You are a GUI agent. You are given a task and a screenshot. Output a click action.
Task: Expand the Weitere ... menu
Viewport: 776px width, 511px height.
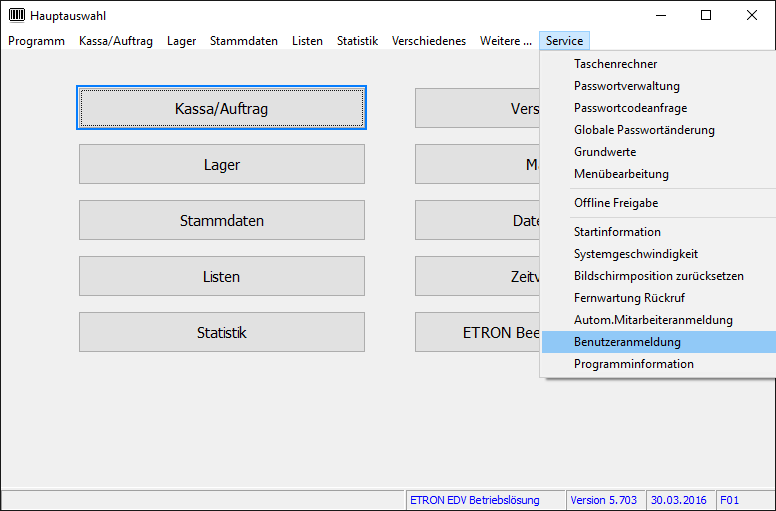click(x=505, y=41)
